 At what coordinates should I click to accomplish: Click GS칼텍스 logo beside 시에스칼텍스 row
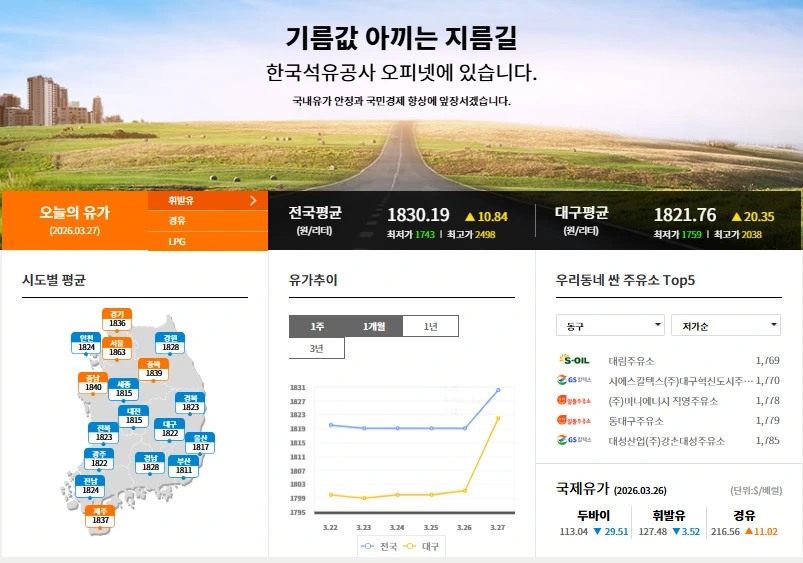click(574, 380)
